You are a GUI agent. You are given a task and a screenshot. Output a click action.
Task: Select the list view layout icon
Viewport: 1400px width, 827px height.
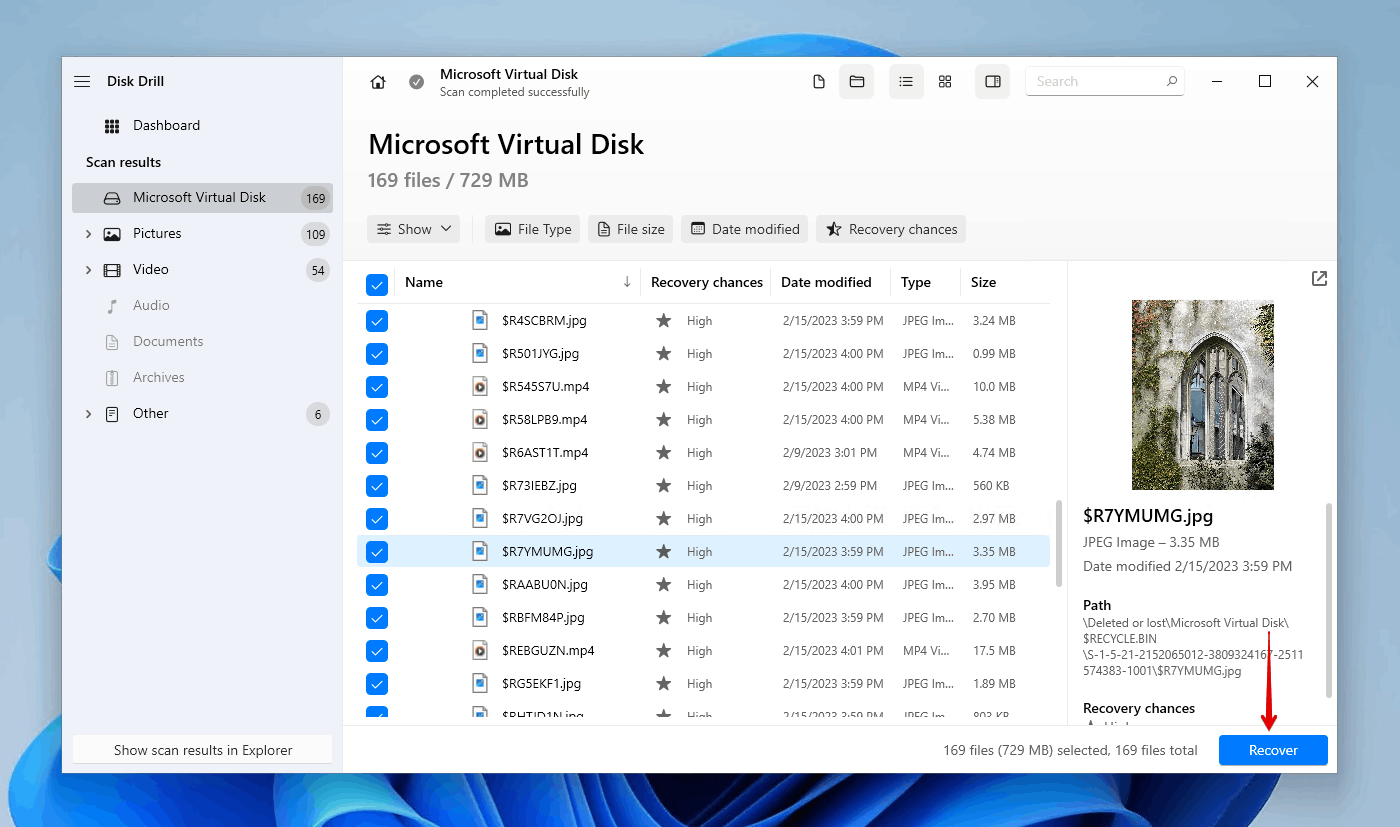point(906,82)
